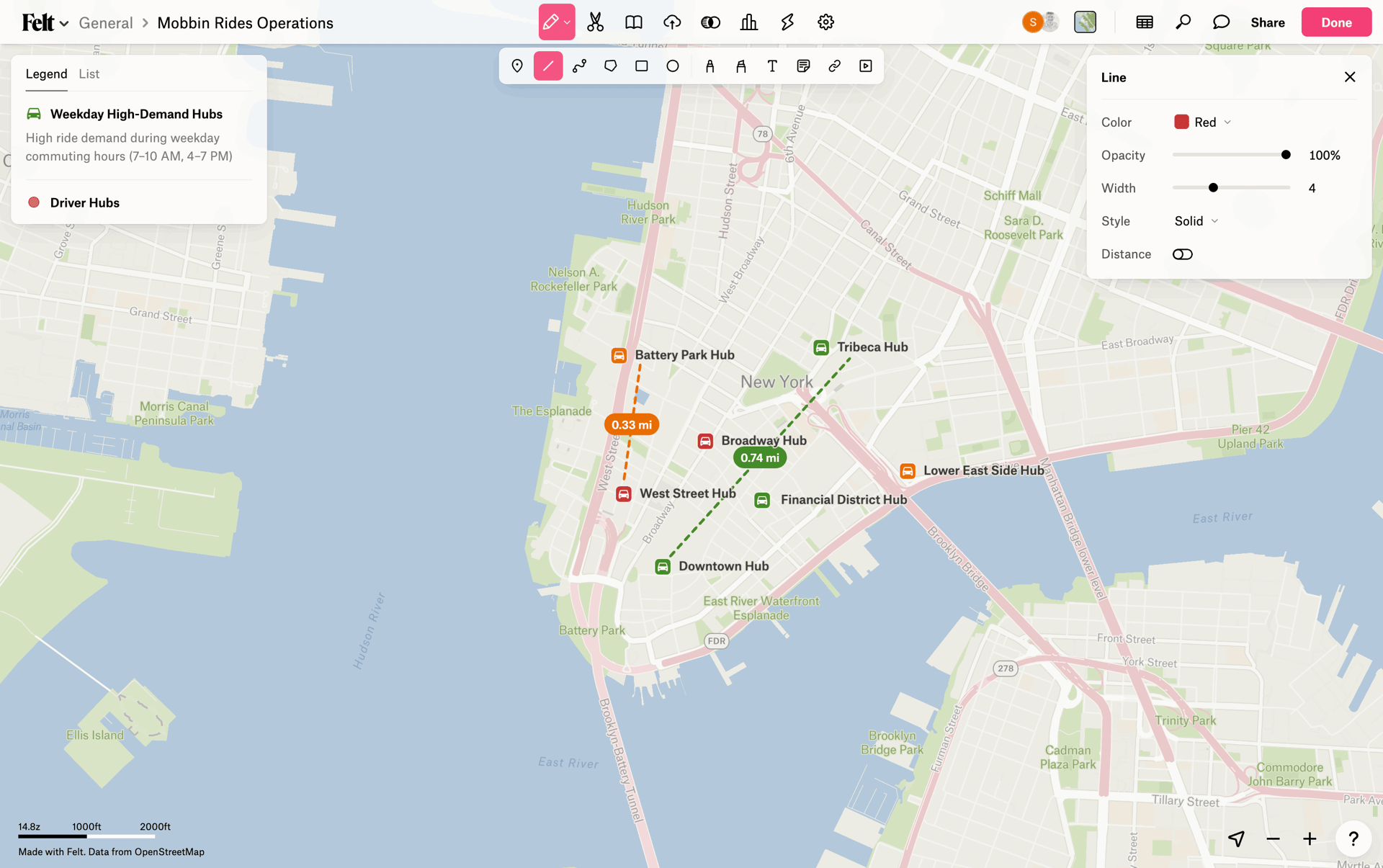The height and width of the screenshot is (868, 1383).
Task: Click the orange S user avatar
Action: tap(1032, 22)
